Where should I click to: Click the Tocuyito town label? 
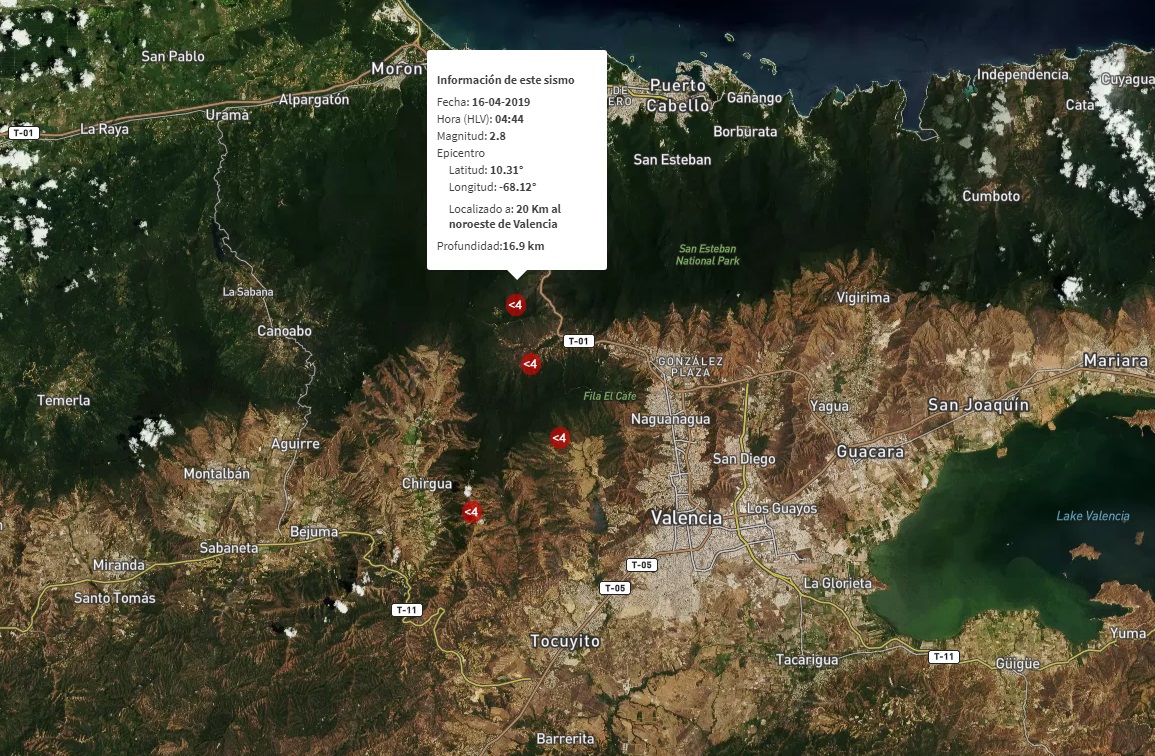565,641
